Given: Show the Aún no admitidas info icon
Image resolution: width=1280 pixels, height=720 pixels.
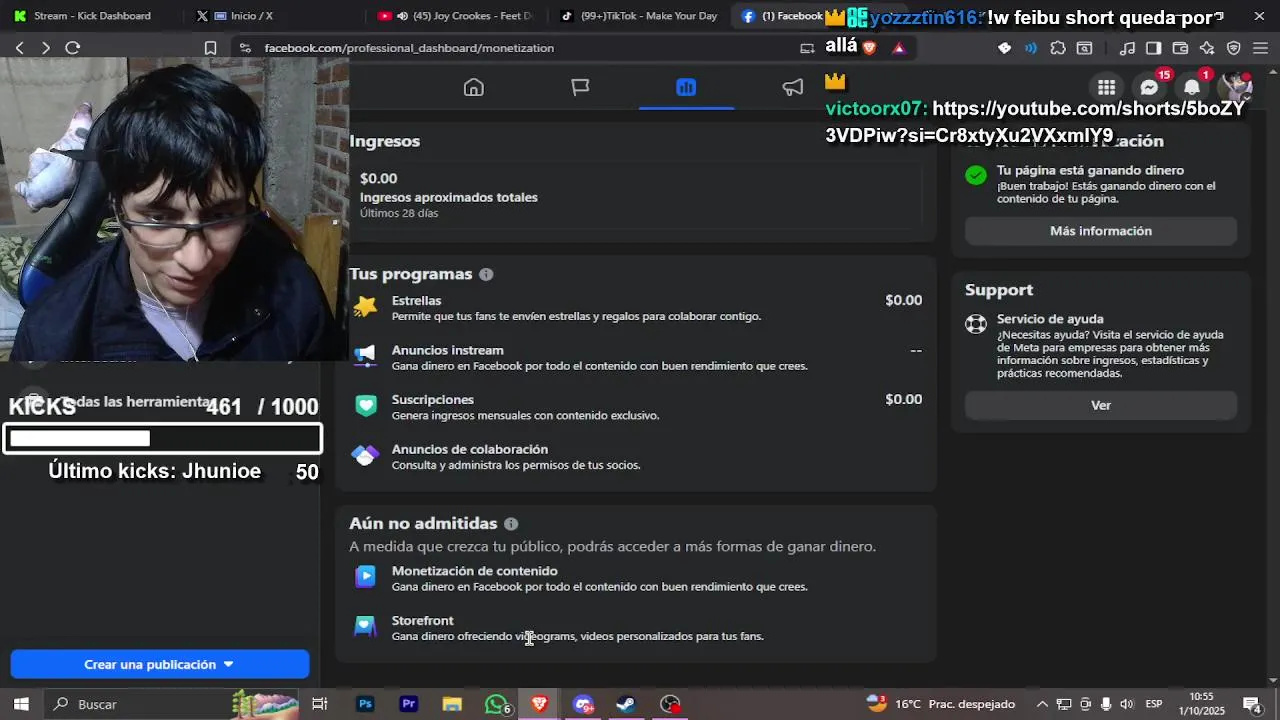Looking at the screenshot, I should point(511,524).
